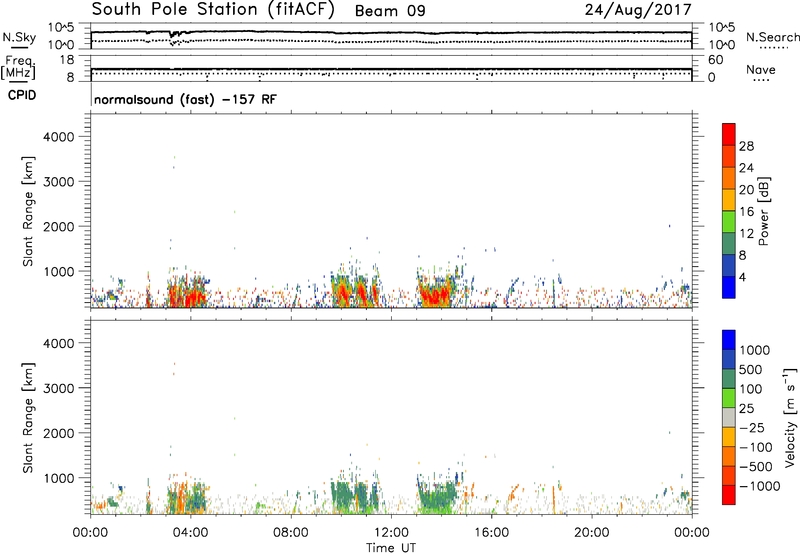Click the '1000' positive velocity scale value
Image resolution: width=800 pixels, height=554 pixels.
click(754, 350)
